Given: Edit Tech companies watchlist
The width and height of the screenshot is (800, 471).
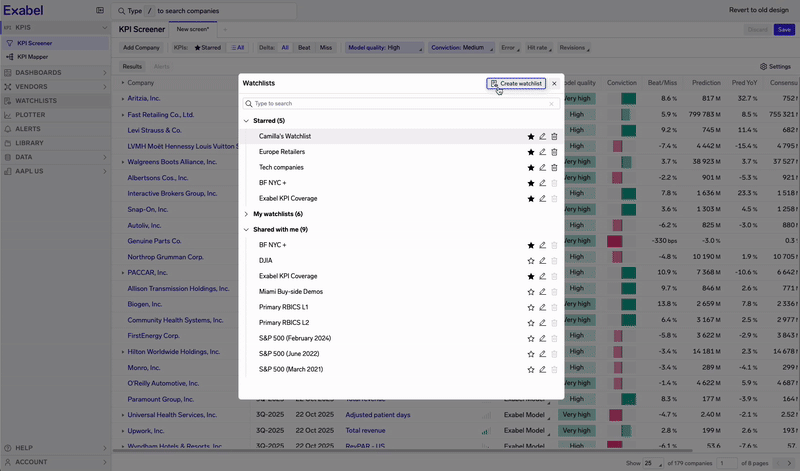Looking at the screenshot, I should 542,167.
